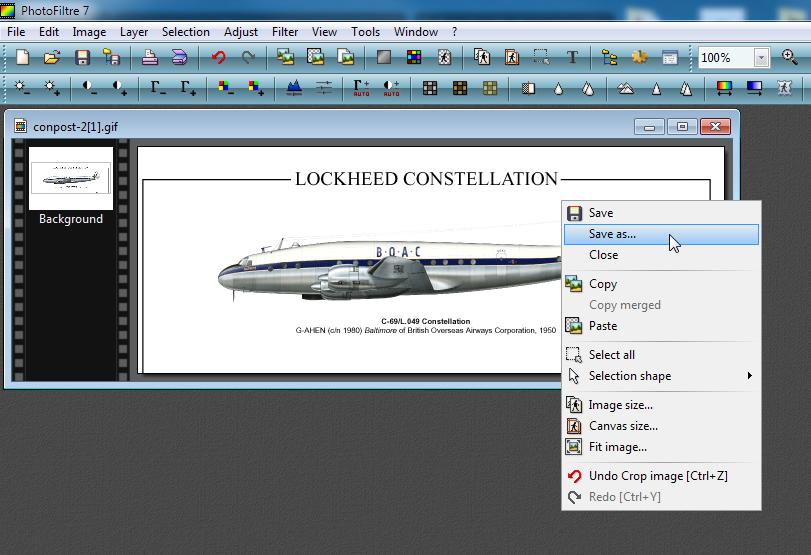Choose Close in the context menu
The height and width of the screenshot is (555, 811).
pos(661,254)
